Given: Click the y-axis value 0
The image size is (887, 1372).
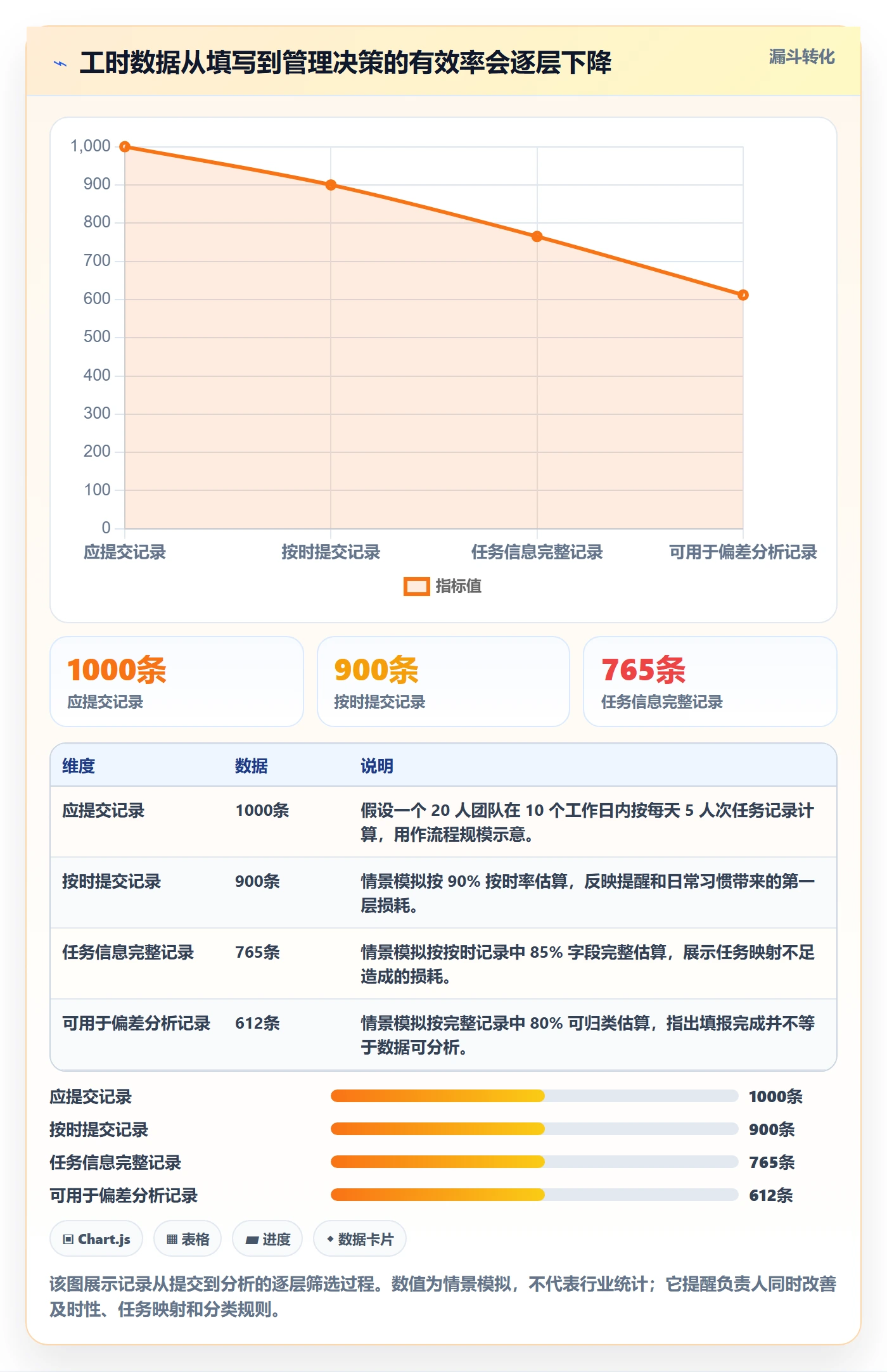Looking at the screenshot, I should tap(106, 528).
